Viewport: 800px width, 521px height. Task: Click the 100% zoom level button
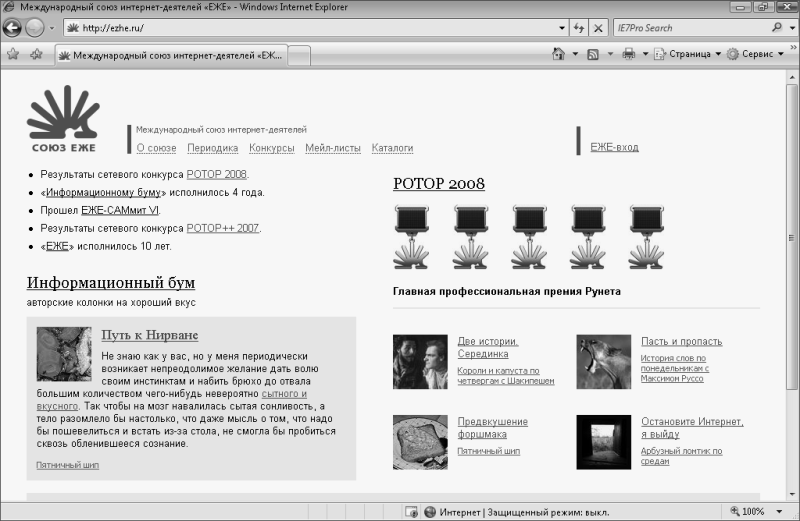[747, 511]
